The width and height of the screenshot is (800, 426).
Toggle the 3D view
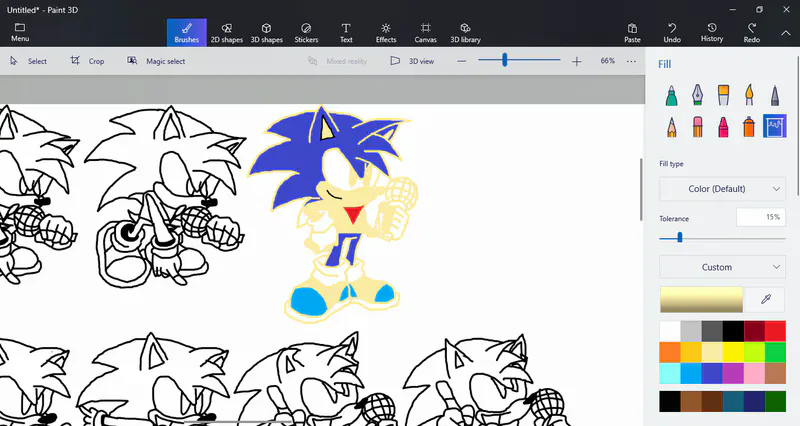412,61
